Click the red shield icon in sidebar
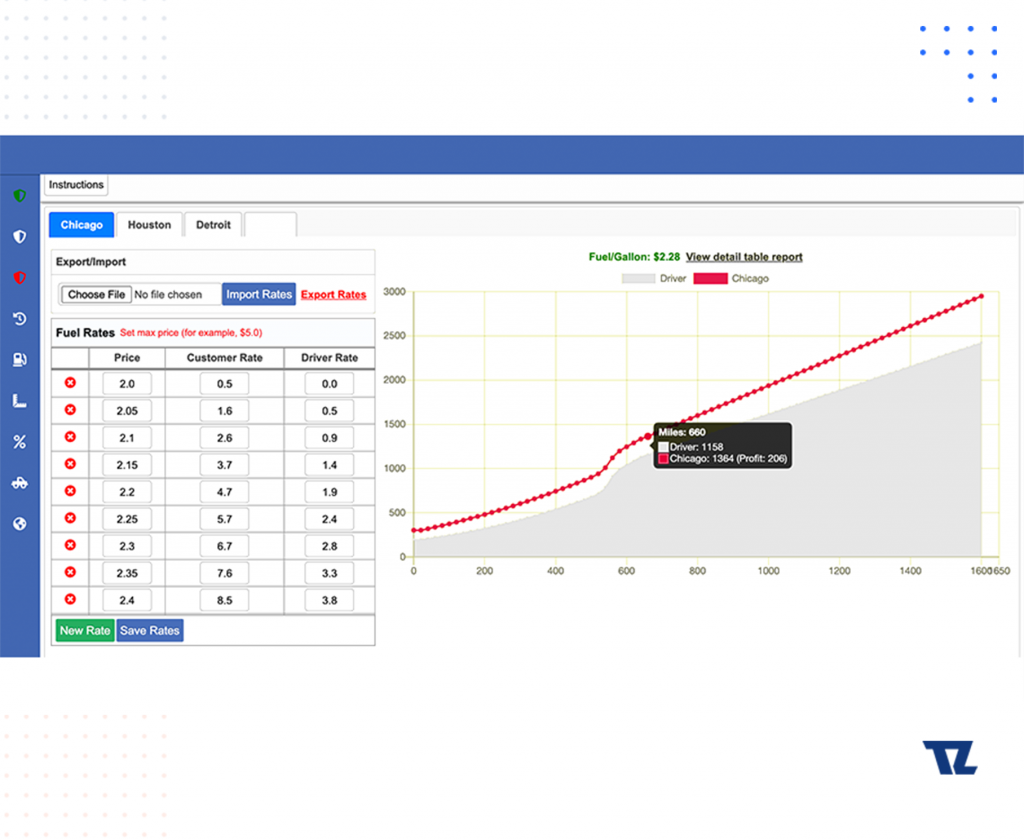The height and width of the screenshot is (840, 1024). point(19,277)
